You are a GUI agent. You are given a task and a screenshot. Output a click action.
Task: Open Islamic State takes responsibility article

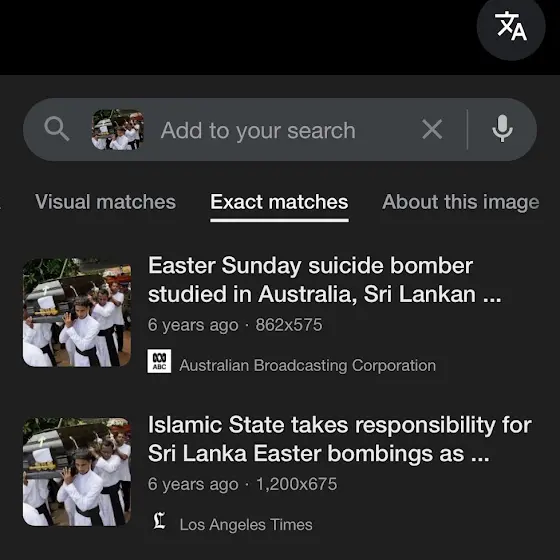(340, 439)
